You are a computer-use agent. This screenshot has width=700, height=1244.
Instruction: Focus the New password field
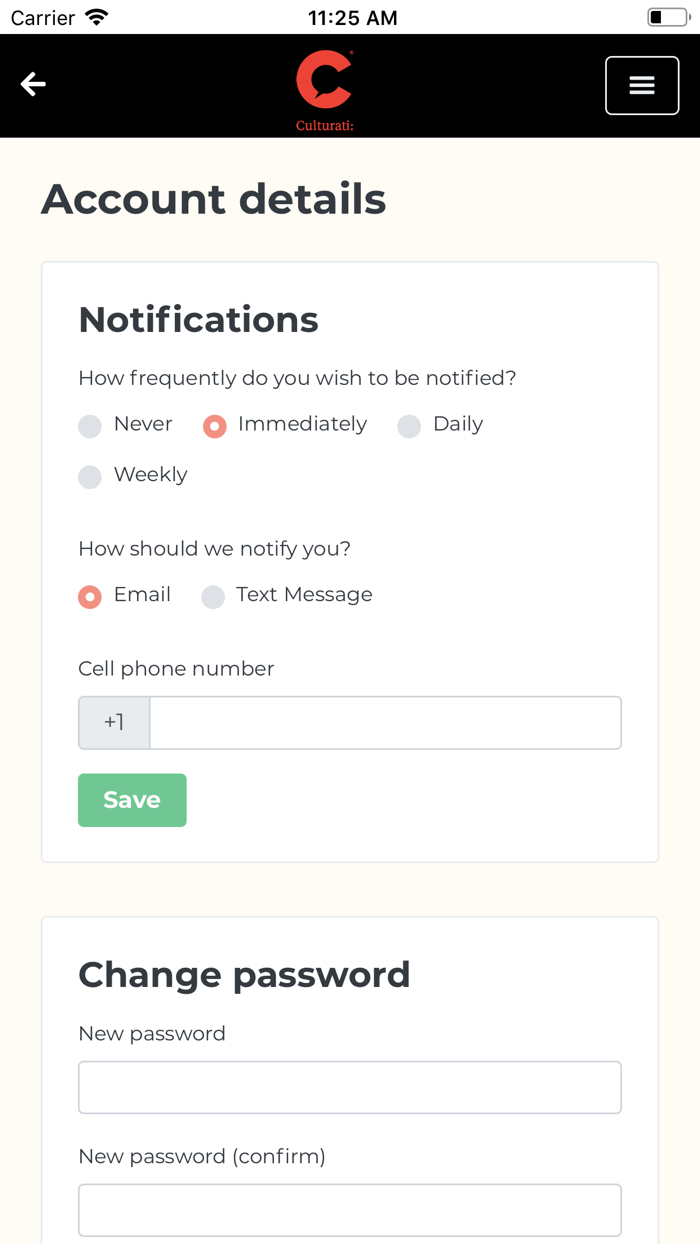[350, 1087]
